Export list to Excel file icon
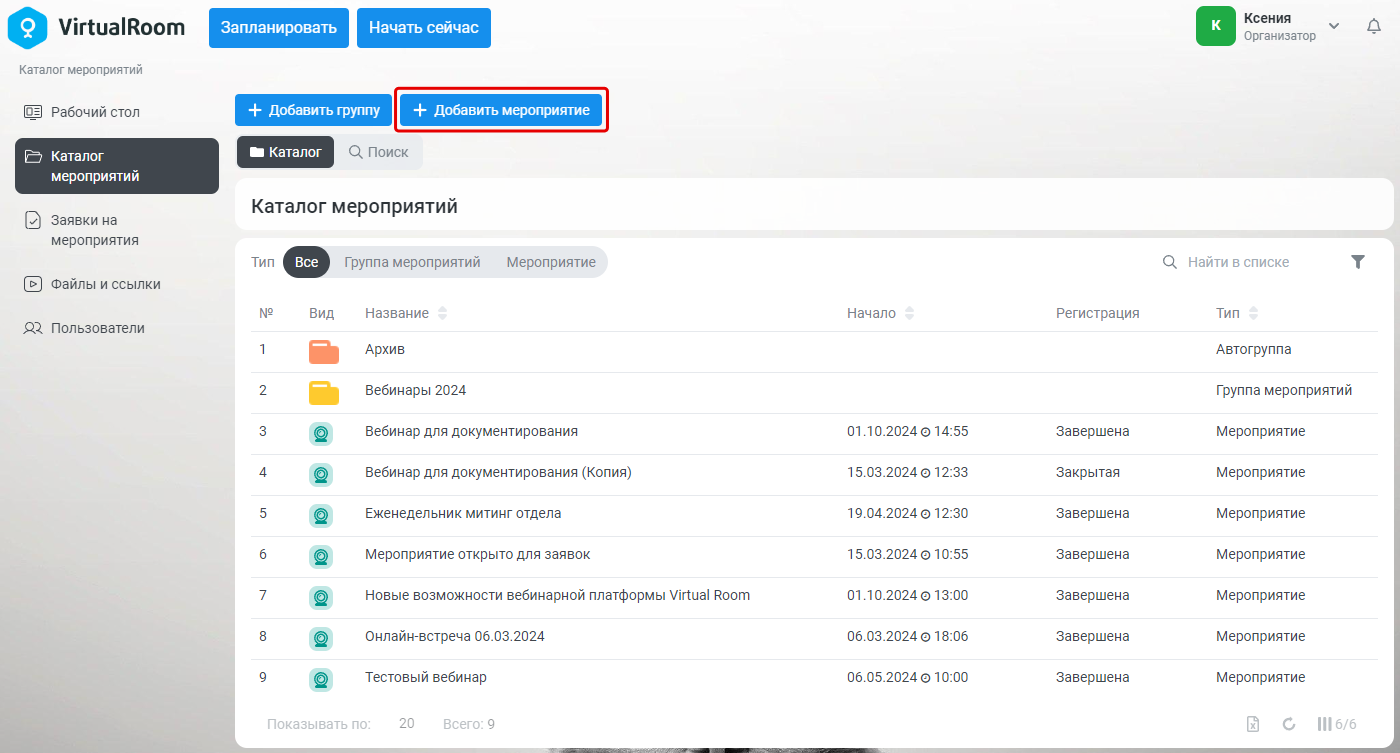The width and height of the screenshot is (1400, 753). pyautogui.click(x=1252, y=724)
